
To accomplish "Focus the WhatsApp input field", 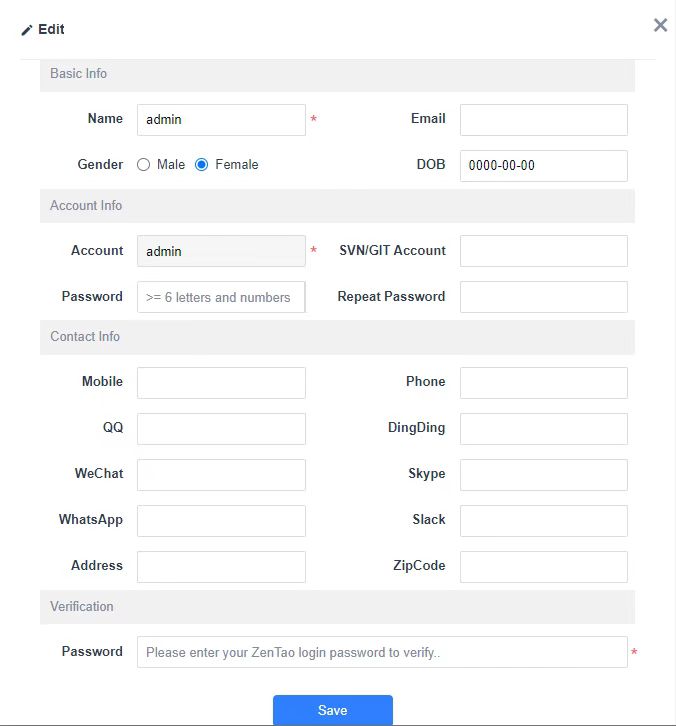I will [x=221, y=520].
